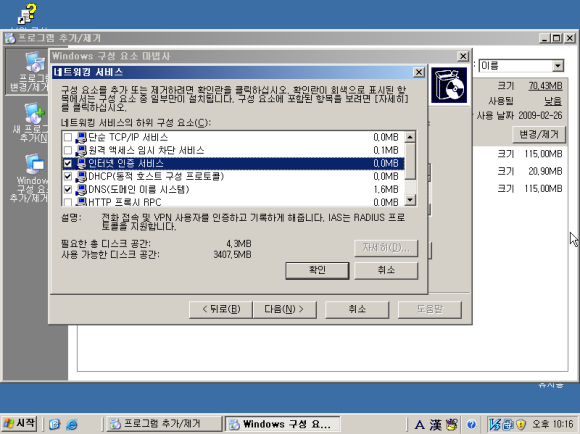Click the 자세히(D)... button
580x434 pixels.
coord(386,248)
